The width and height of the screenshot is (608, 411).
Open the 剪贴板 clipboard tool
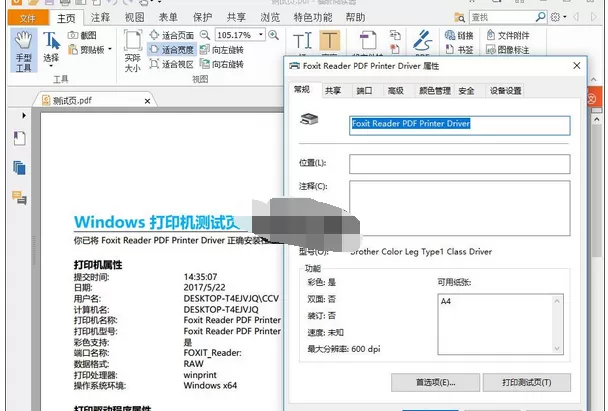[x=86, y=50]
